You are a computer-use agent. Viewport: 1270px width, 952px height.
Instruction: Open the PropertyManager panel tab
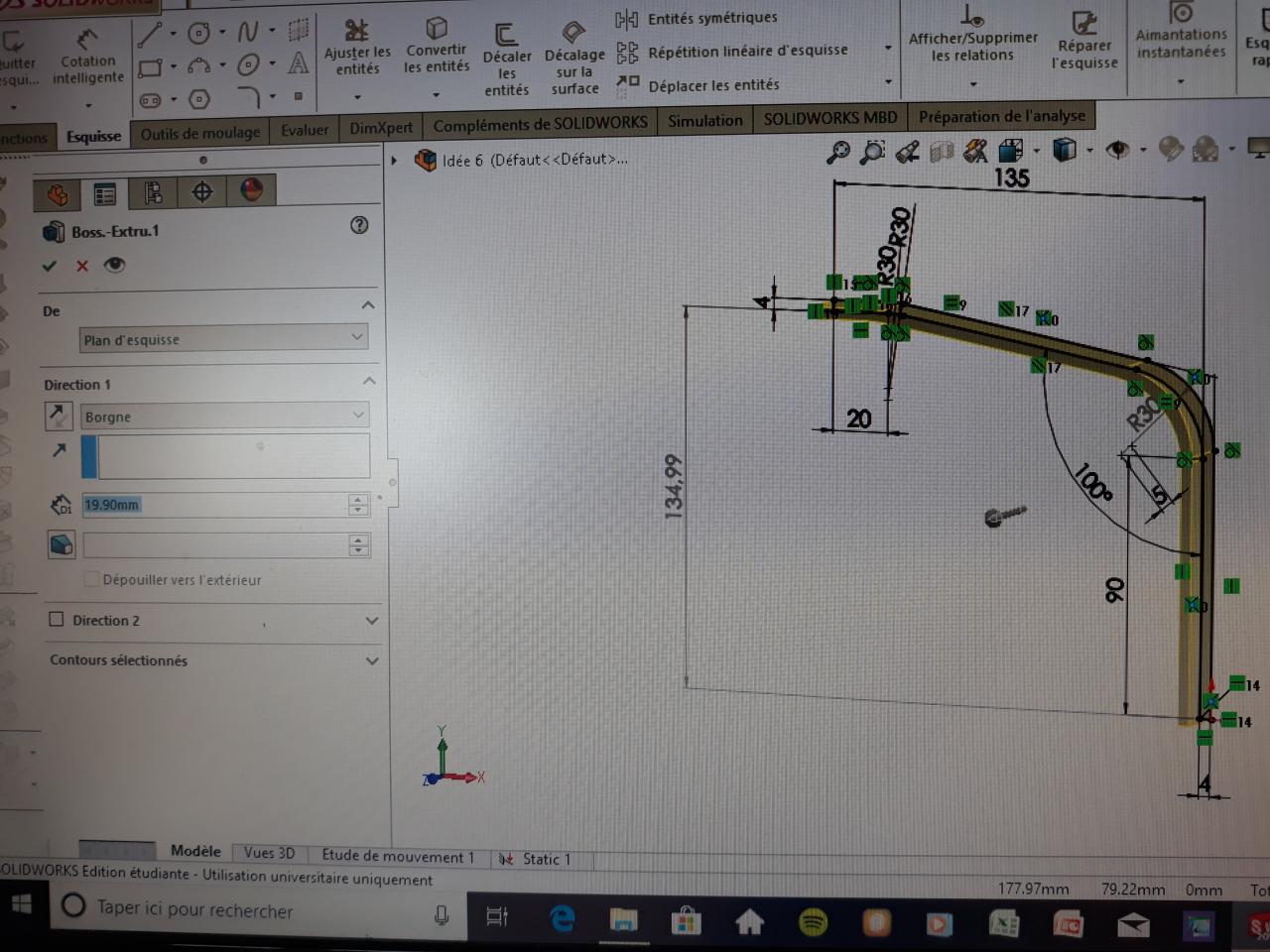point(104,193)
